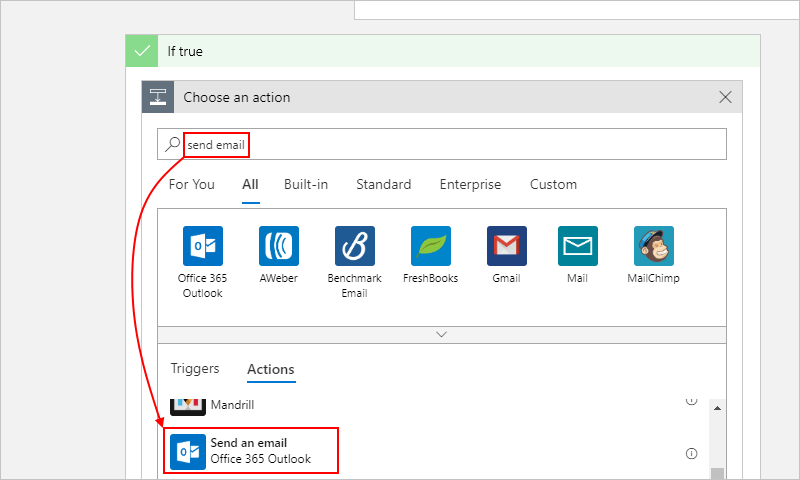Viewport: 800px width, 480px height.
Task: Select the Mail connector icon
Action: (x=577, y=246)
